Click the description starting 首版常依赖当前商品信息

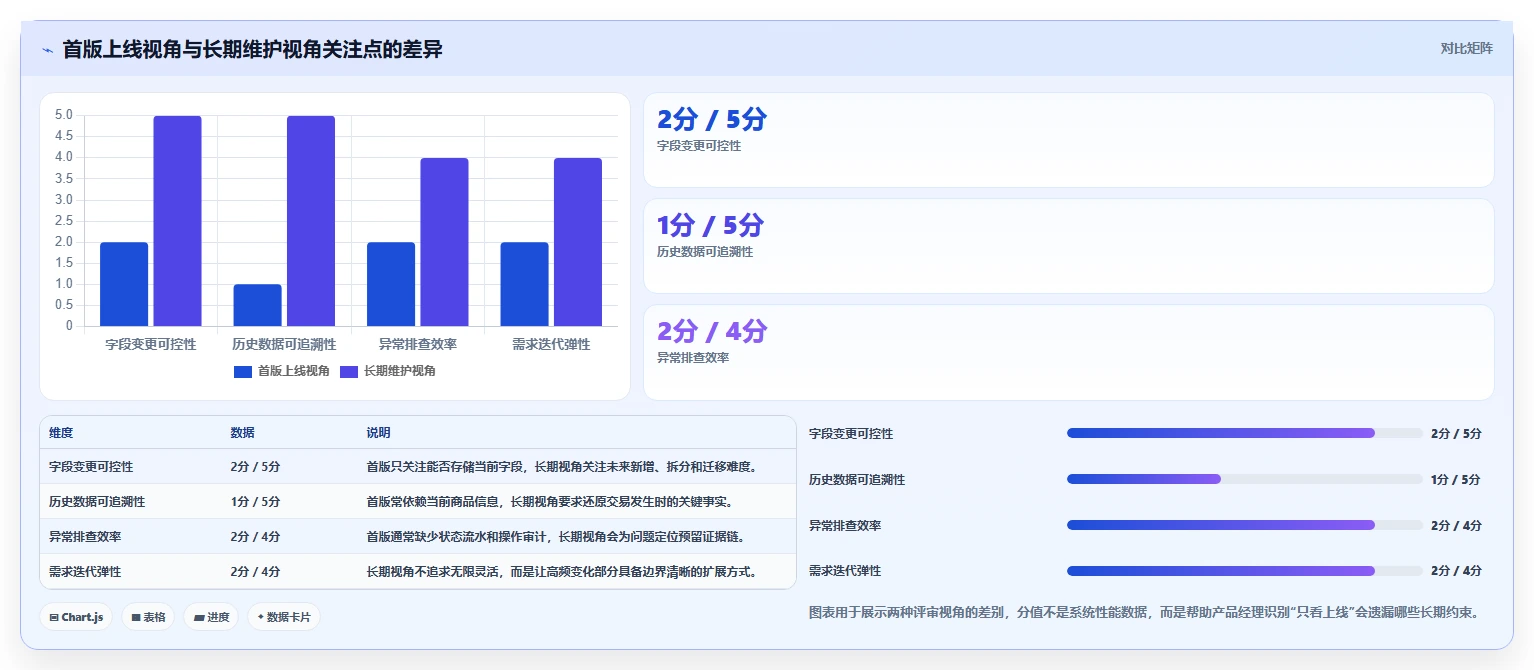coord(551,502)
